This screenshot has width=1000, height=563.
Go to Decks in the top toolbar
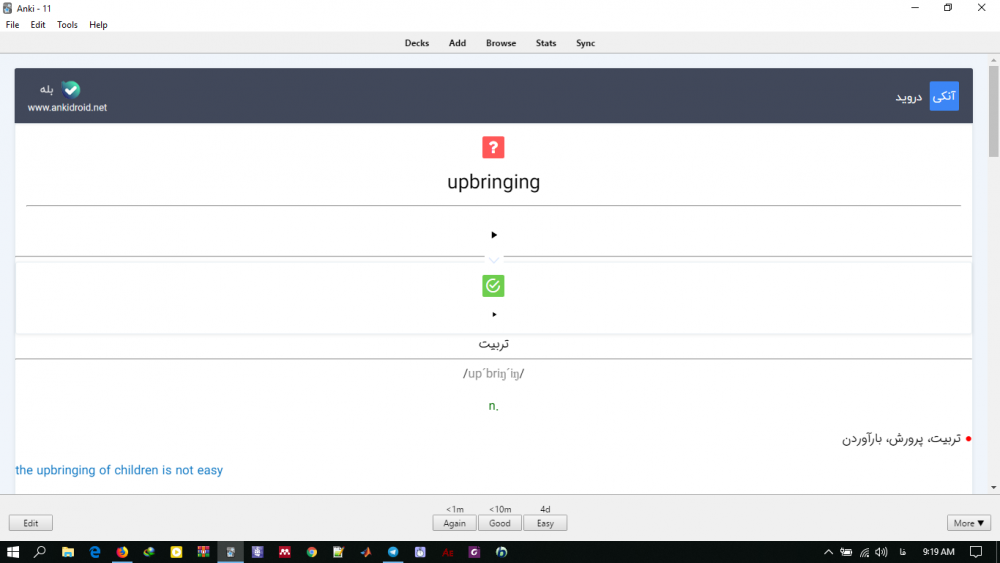tap(417, 43)
